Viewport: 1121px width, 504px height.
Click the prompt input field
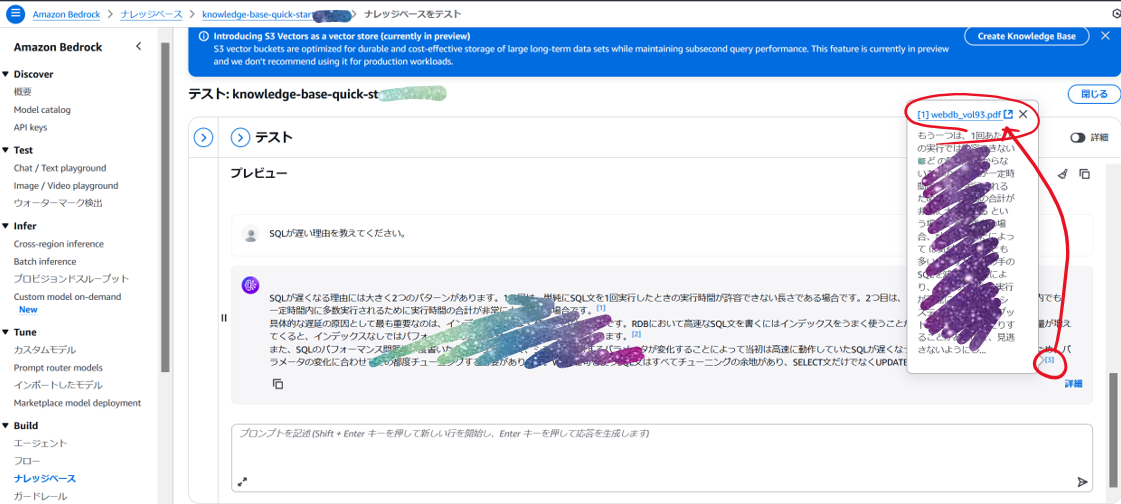[x=661, y=458]
